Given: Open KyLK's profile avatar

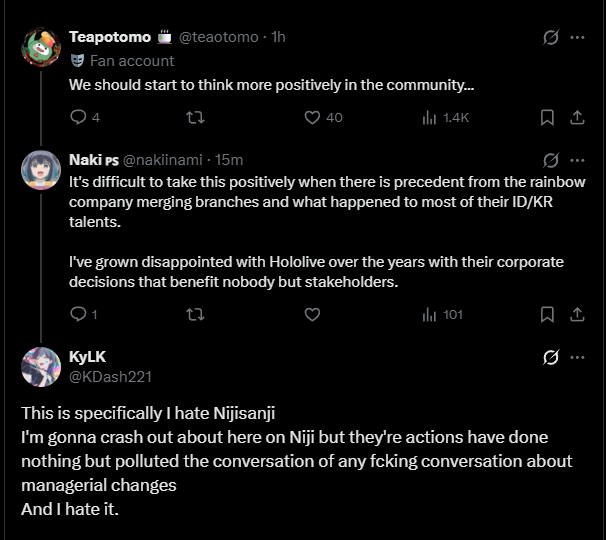Looking at the screenshot, I should [x=41, y=367].
